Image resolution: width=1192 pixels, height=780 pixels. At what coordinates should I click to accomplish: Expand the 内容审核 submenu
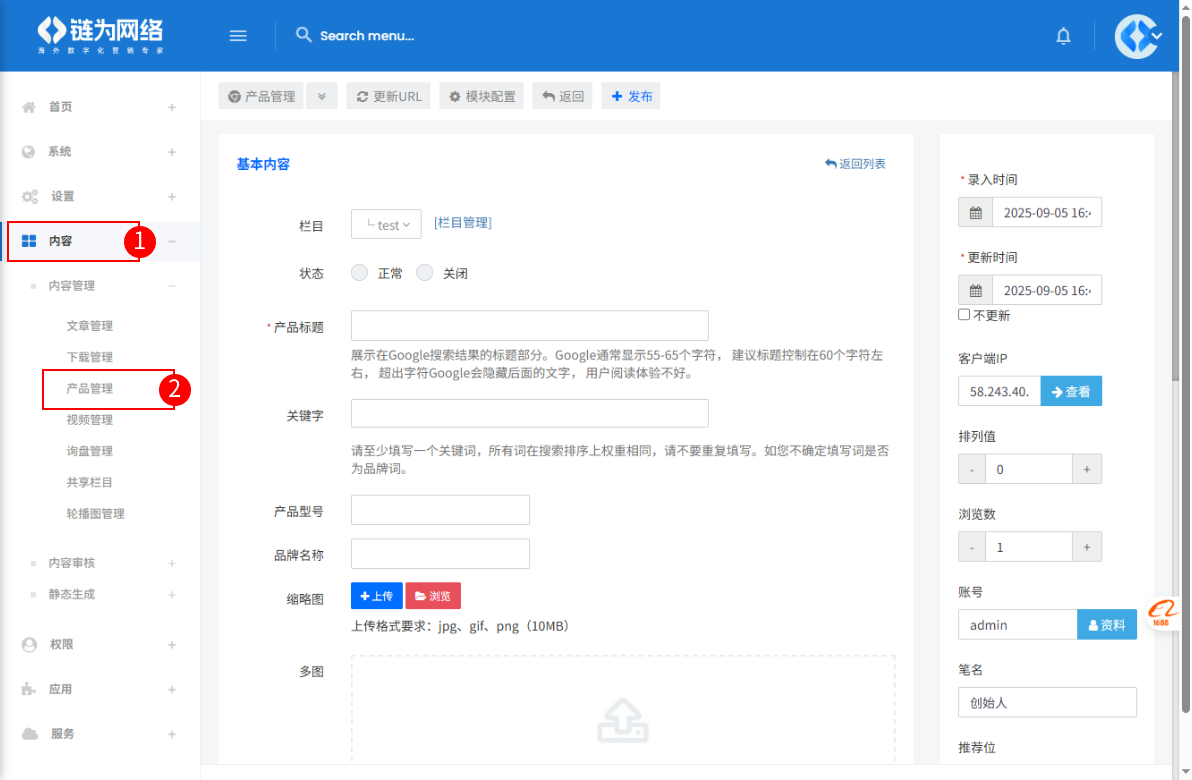tap(172, 563)
